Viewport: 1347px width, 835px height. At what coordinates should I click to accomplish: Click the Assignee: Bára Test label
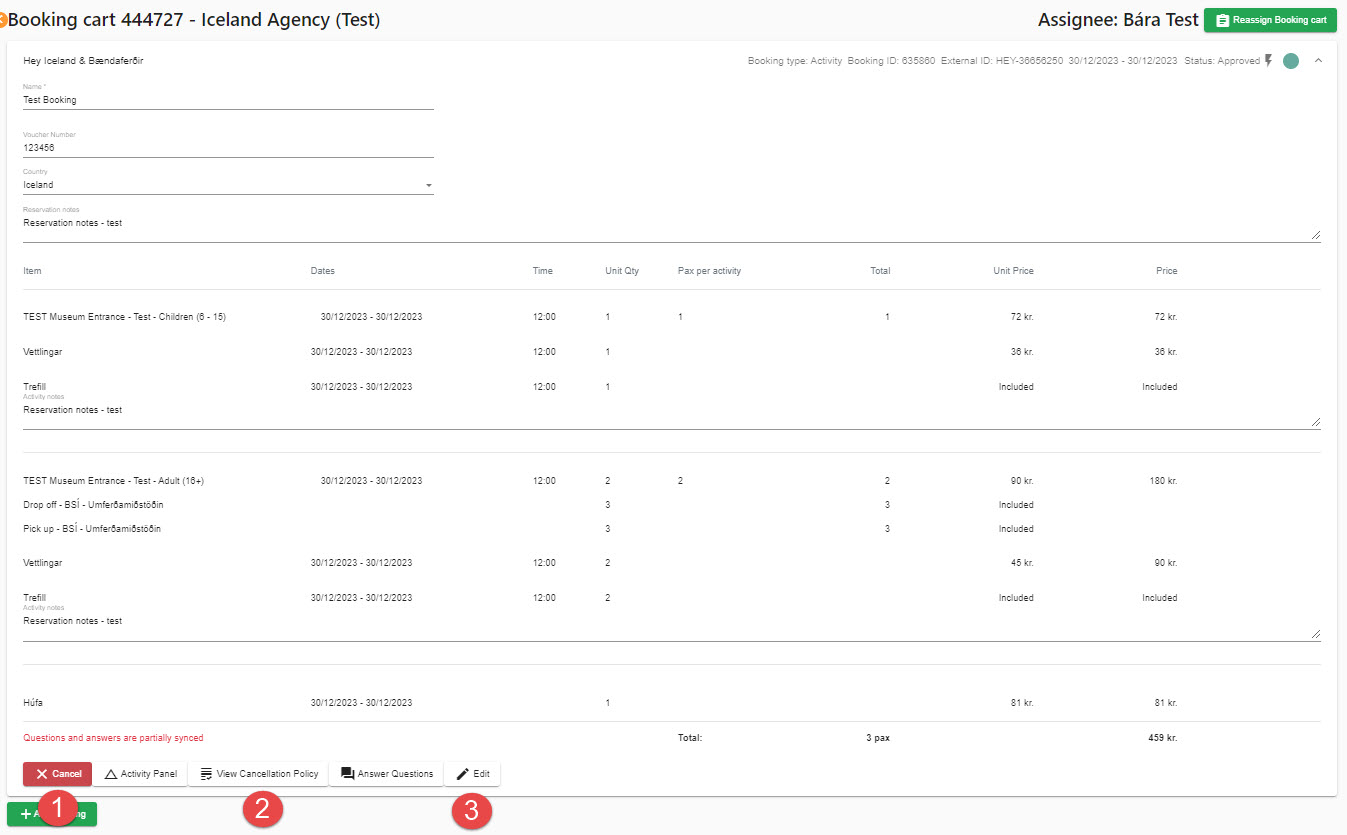click(1118, 20)
